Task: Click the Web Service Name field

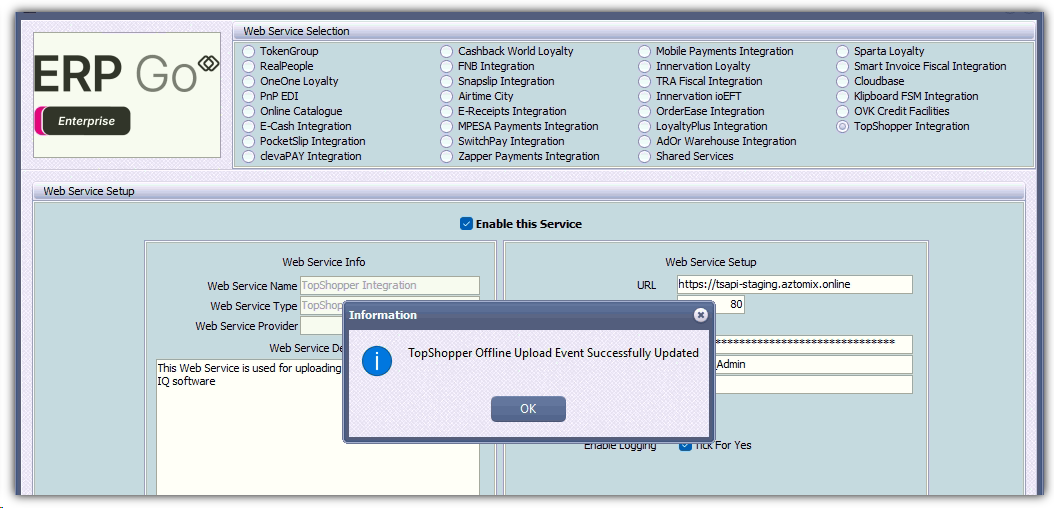Action: (389, 286)
